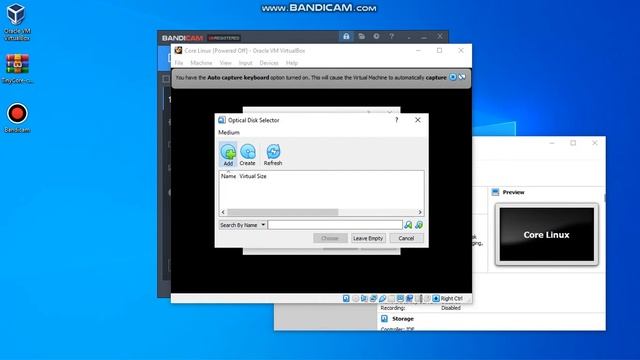Open the Bandicam desktop shortcut
The width and height of the screenshot is (640, 360).
coord(17,118)
